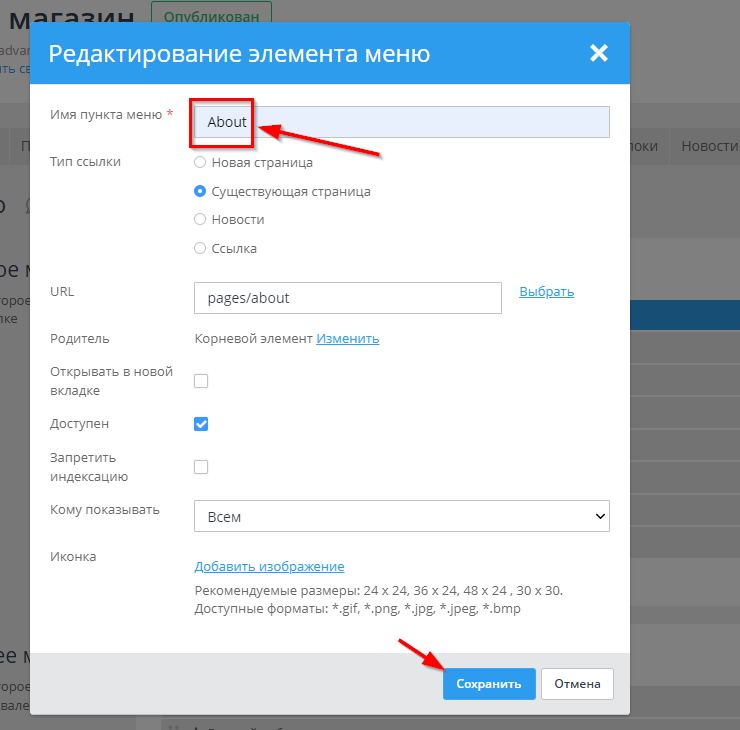Select the "Новая страница" radio option
Viewport: 740px width, 730px height.
tap(200, 162)
